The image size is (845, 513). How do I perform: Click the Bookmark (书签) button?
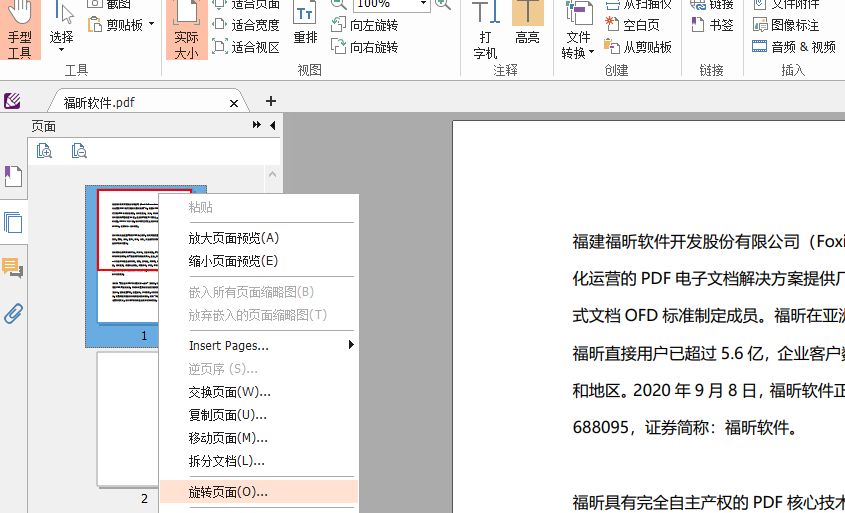(x=712, y=25)
